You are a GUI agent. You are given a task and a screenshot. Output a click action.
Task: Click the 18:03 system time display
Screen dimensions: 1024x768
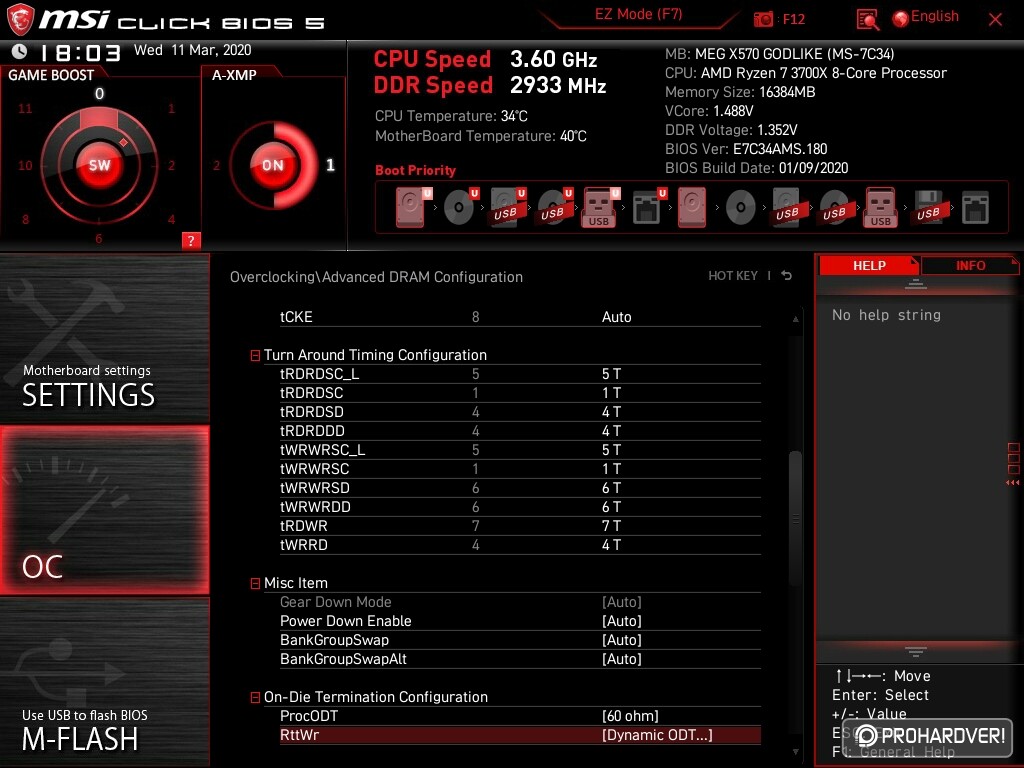80,52
